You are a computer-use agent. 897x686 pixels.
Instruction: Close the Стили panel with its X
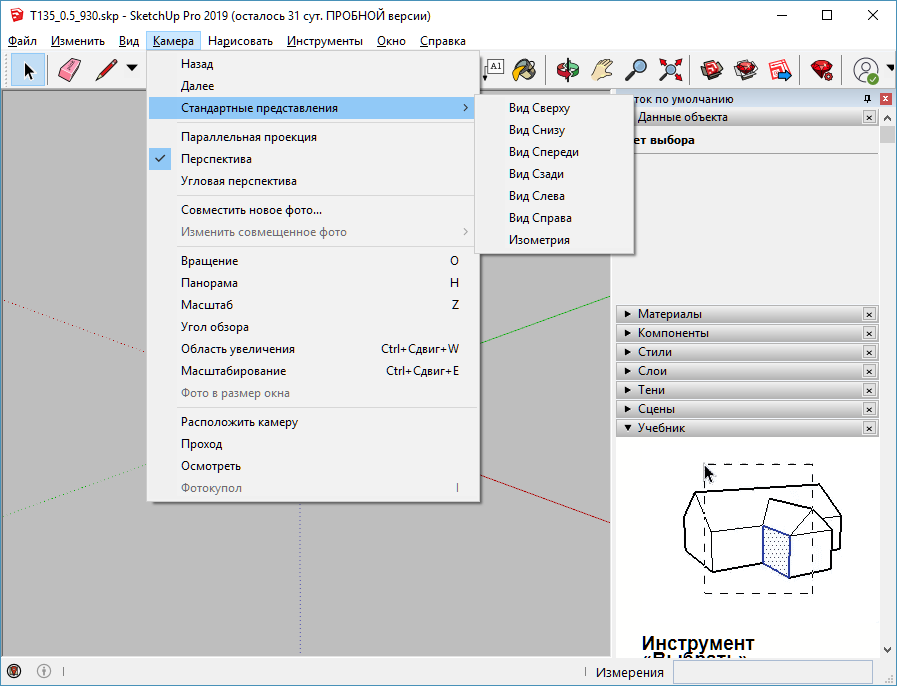click(x=869, y=352)
